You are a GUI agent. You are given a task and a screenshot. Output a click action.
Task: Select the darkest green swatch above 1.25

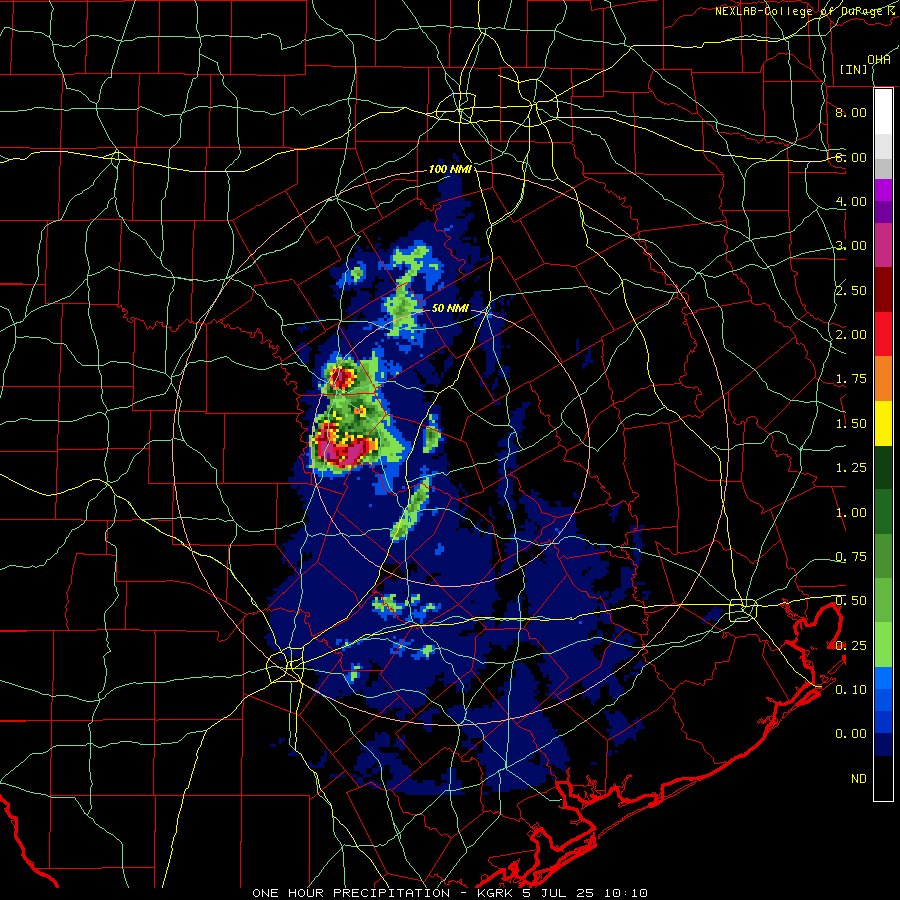pyautogui.click(x=883, y=467)
